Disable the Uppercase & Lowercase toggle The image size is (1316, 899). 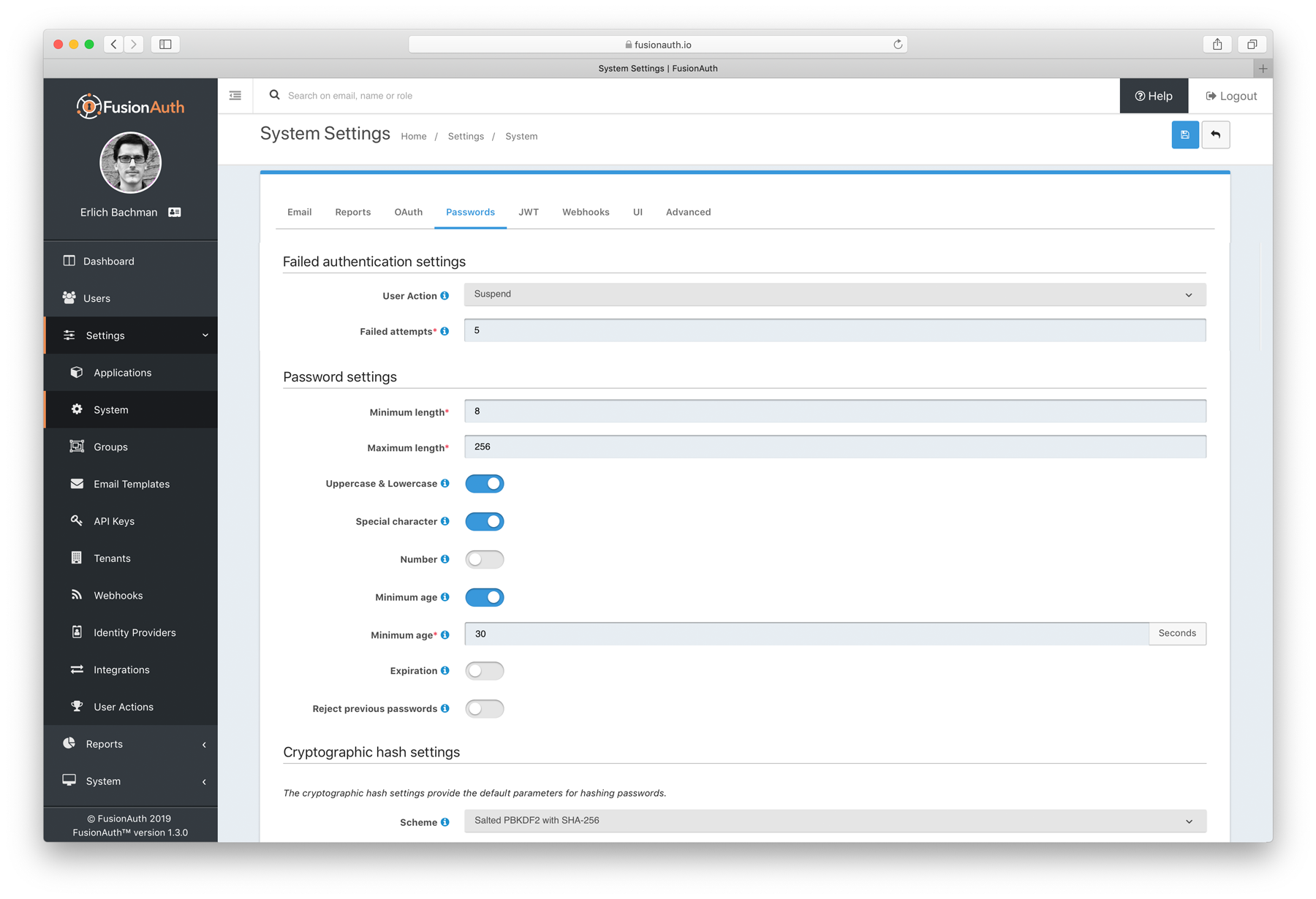click(x=484, y=484)
